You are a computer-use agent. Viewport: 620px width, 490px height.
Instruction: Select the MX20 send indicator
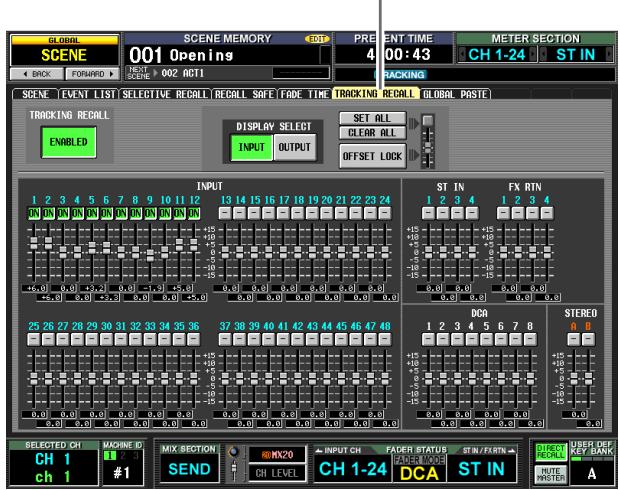pyautogui.click(x=277, y=454)
